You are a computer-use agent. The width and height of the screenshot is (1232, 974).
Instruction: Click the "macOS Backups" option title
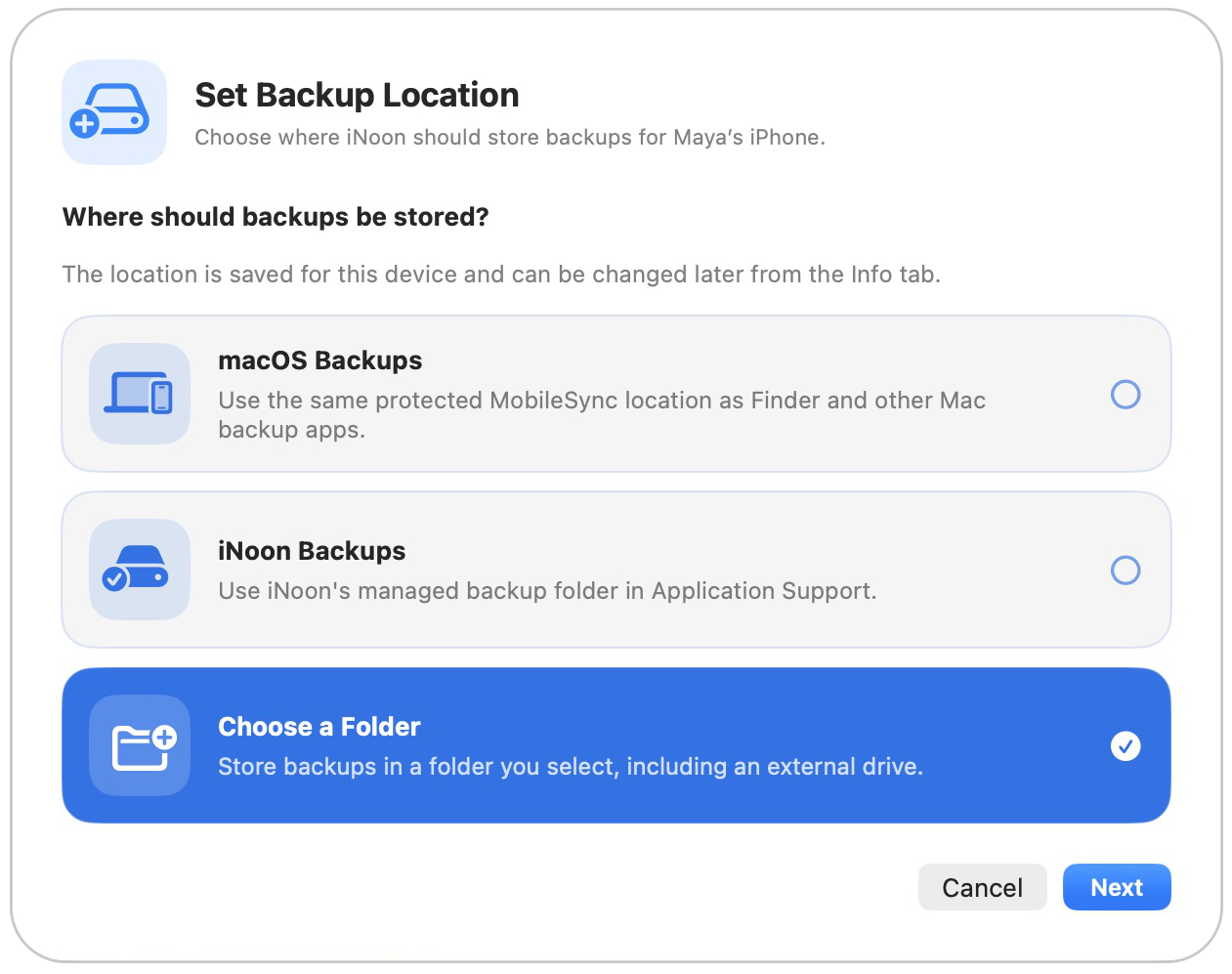tap(320, 360)
